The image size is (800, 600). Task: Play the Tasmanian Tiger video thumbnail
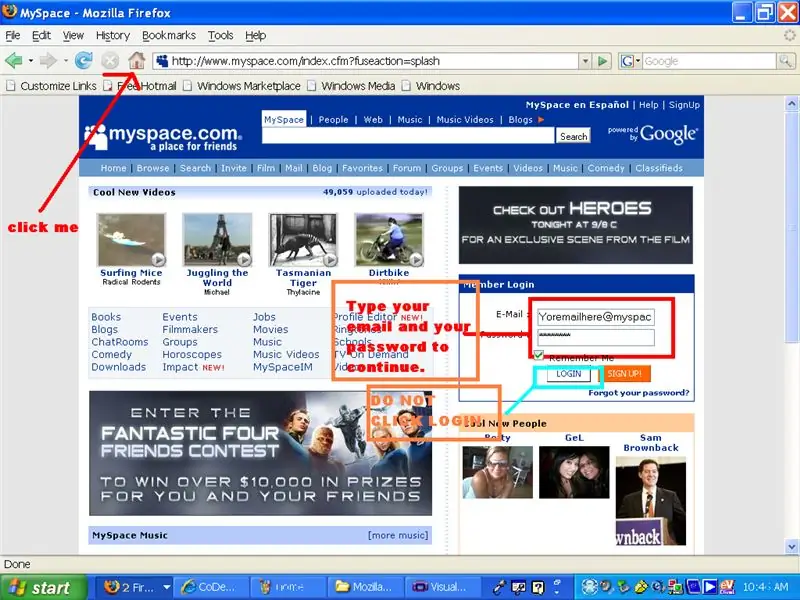coord(303,239)
